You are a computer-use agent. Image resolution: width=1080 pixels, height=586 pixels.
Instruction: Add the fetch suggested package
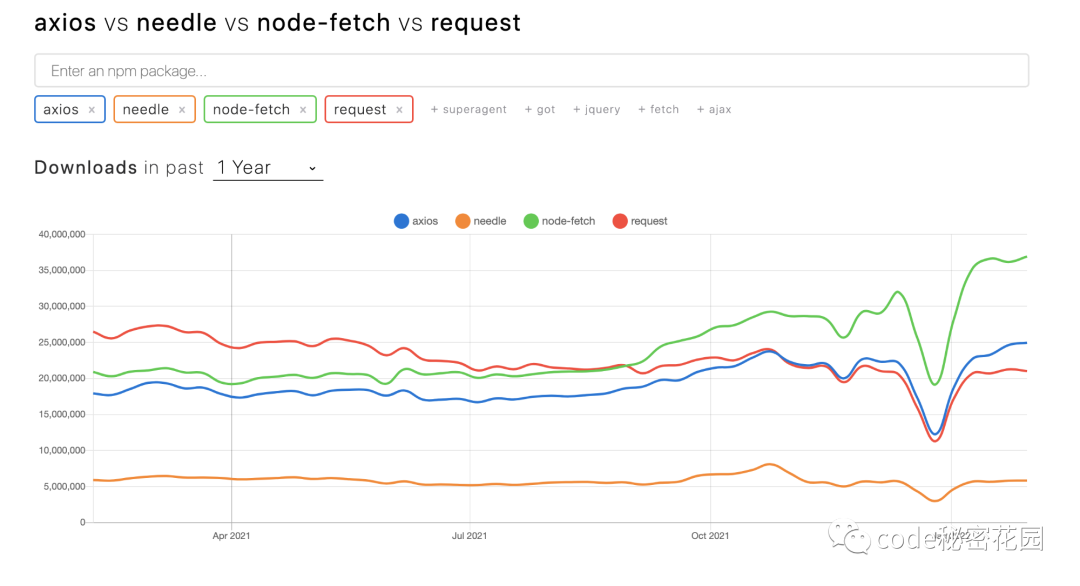coord(659,110)
